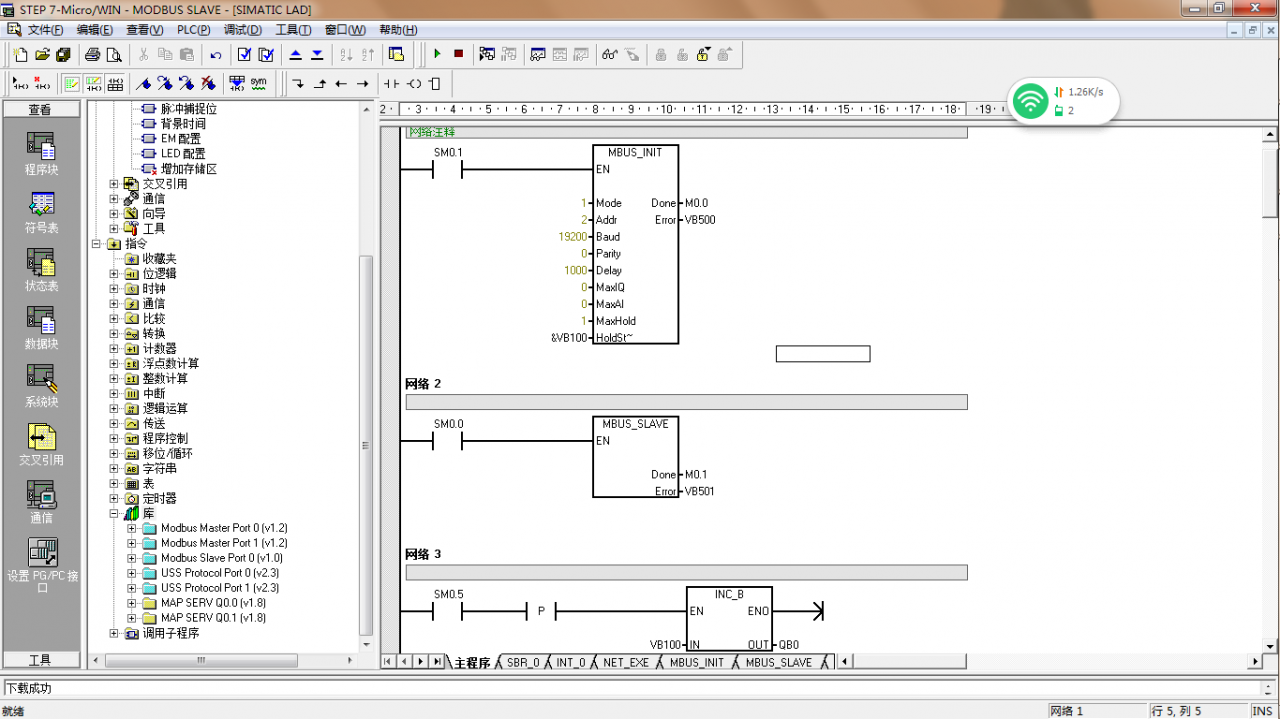Image resolution: width=1280 pixels, height=719 pixels.
Task: Click the program status glasses icon
Action: 609,54
